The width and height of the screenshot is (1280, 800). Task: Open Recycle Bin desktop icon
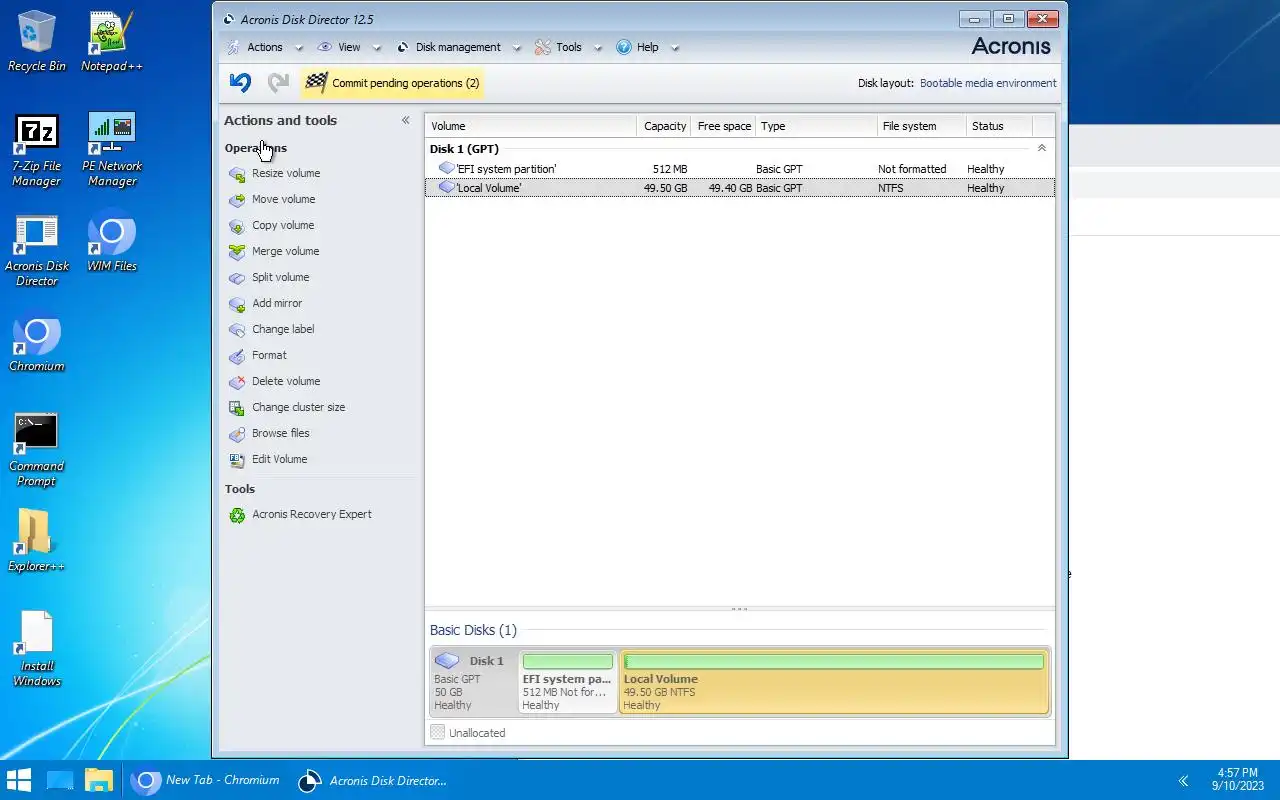point(37,41)
